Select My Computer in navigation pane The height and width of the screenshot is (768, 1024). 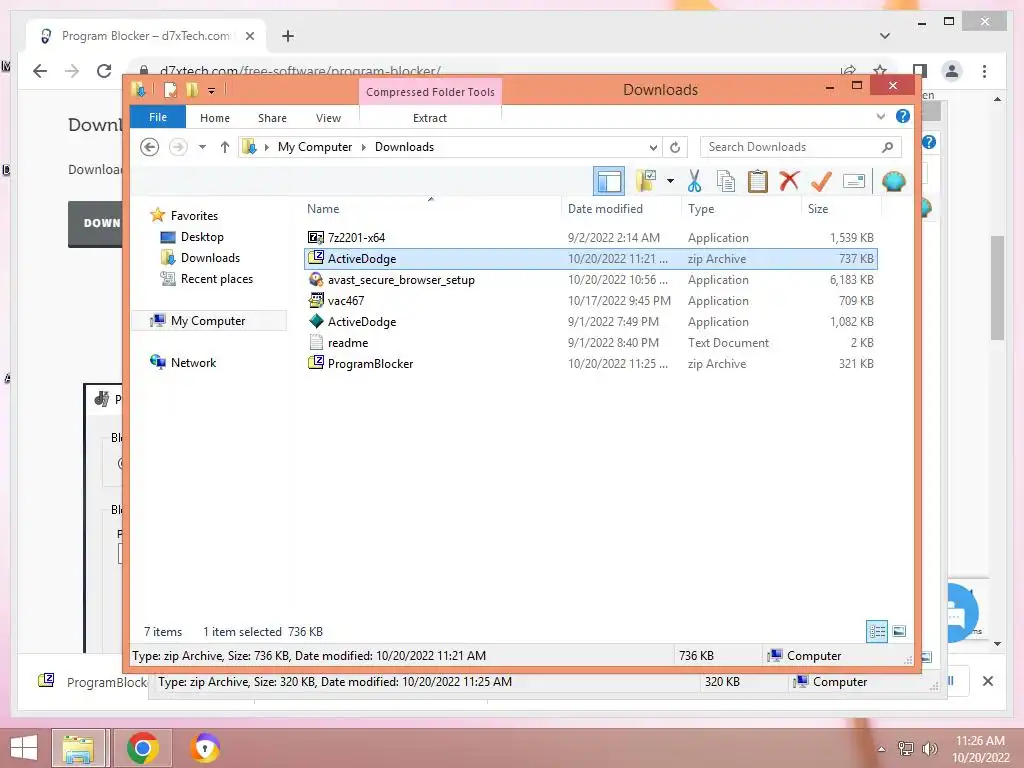208,321
